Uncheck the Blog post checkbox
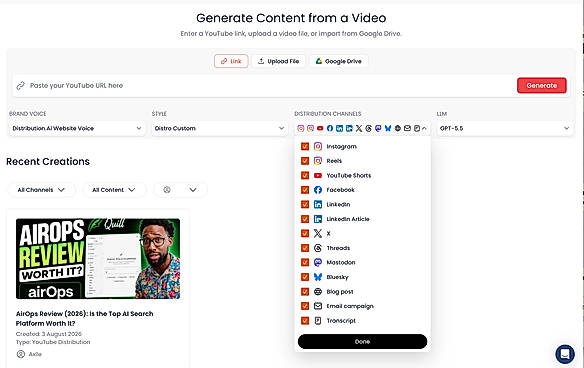 click(305, 292)
